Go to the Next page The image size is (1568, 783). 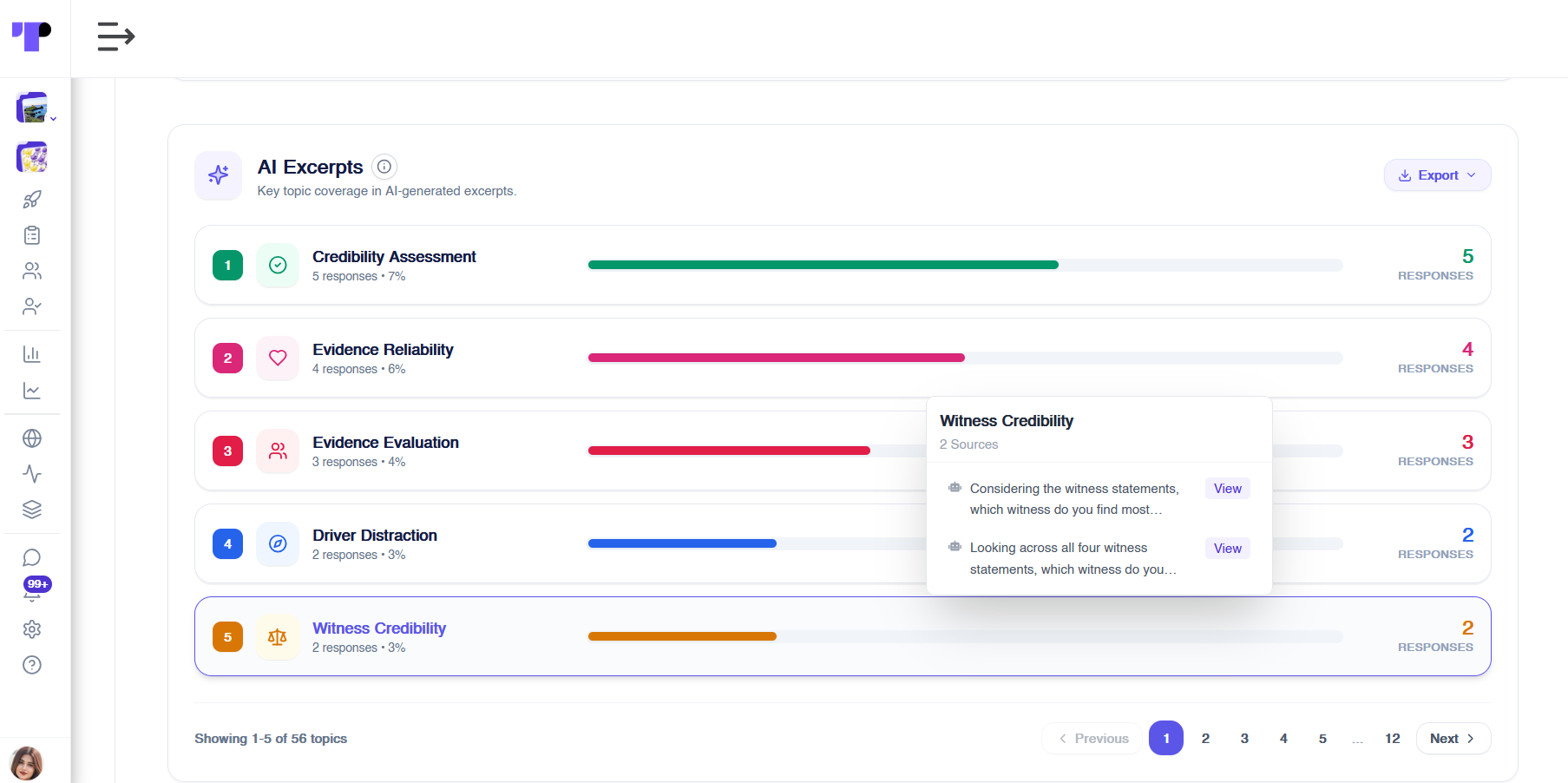point(1453,739)
